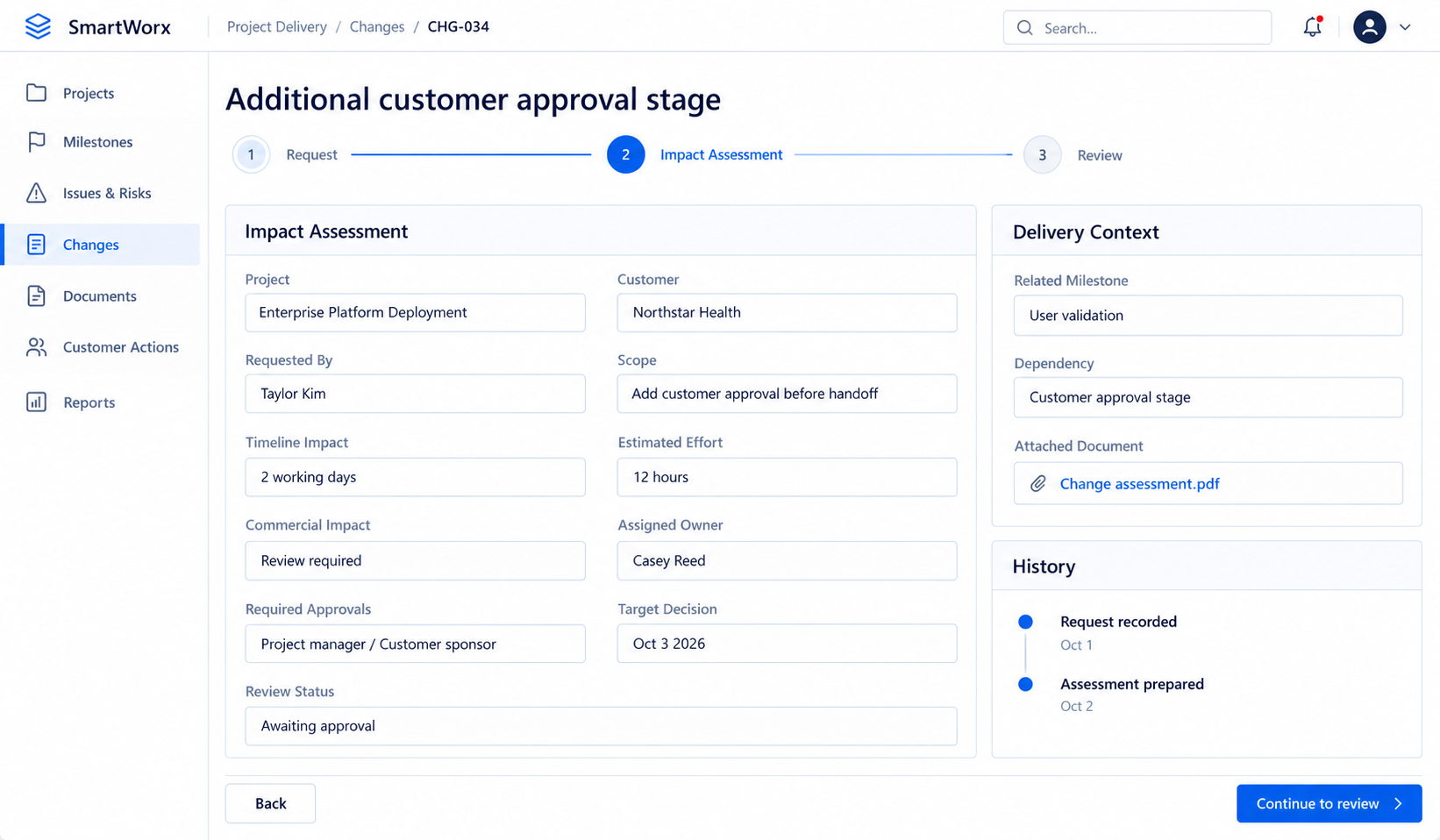
Task: Focus the Search input field
Action: [x=1137, y=28]
